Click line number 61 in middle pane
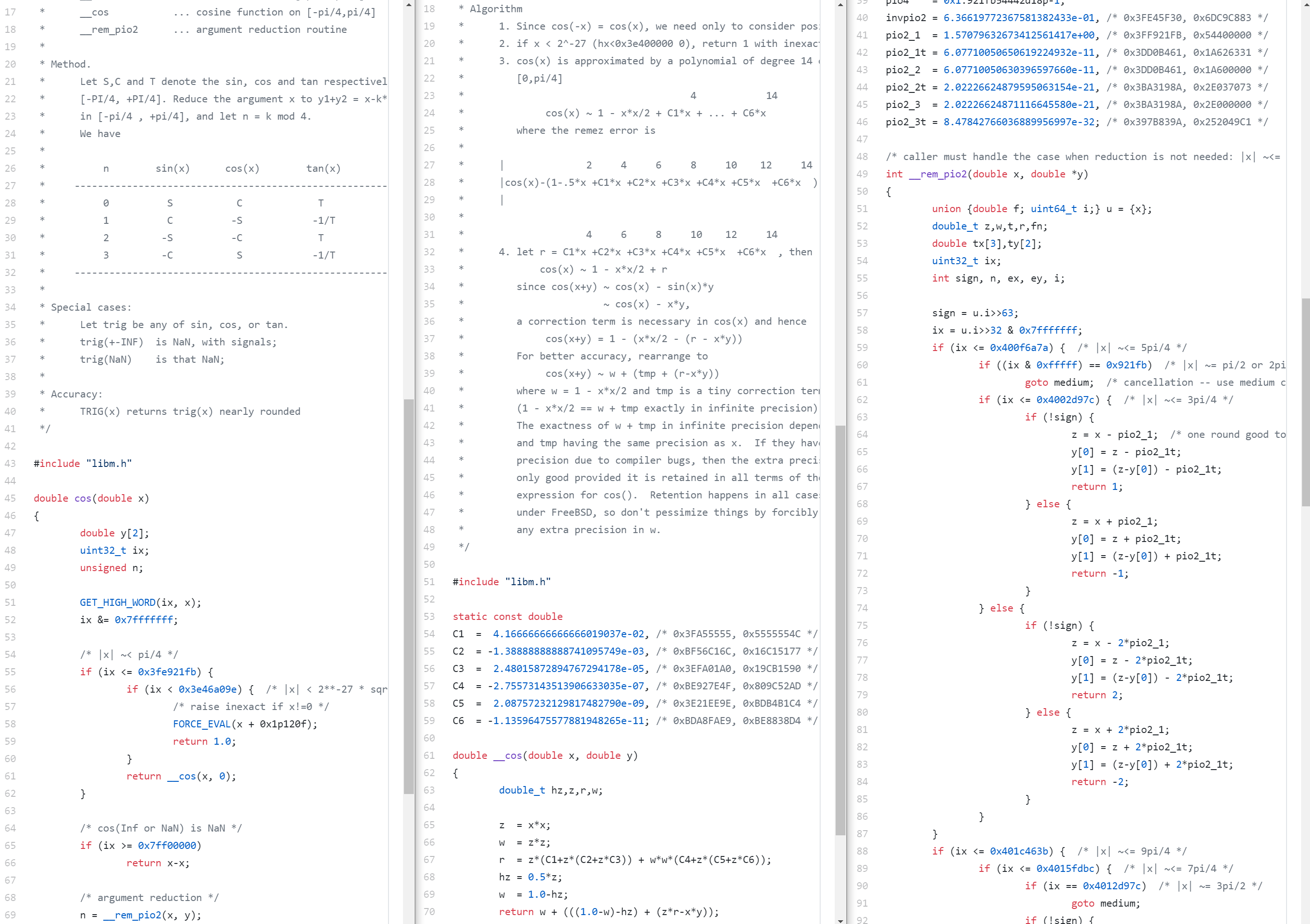This screenshot has height=924, width=1310. coord(429,756)
